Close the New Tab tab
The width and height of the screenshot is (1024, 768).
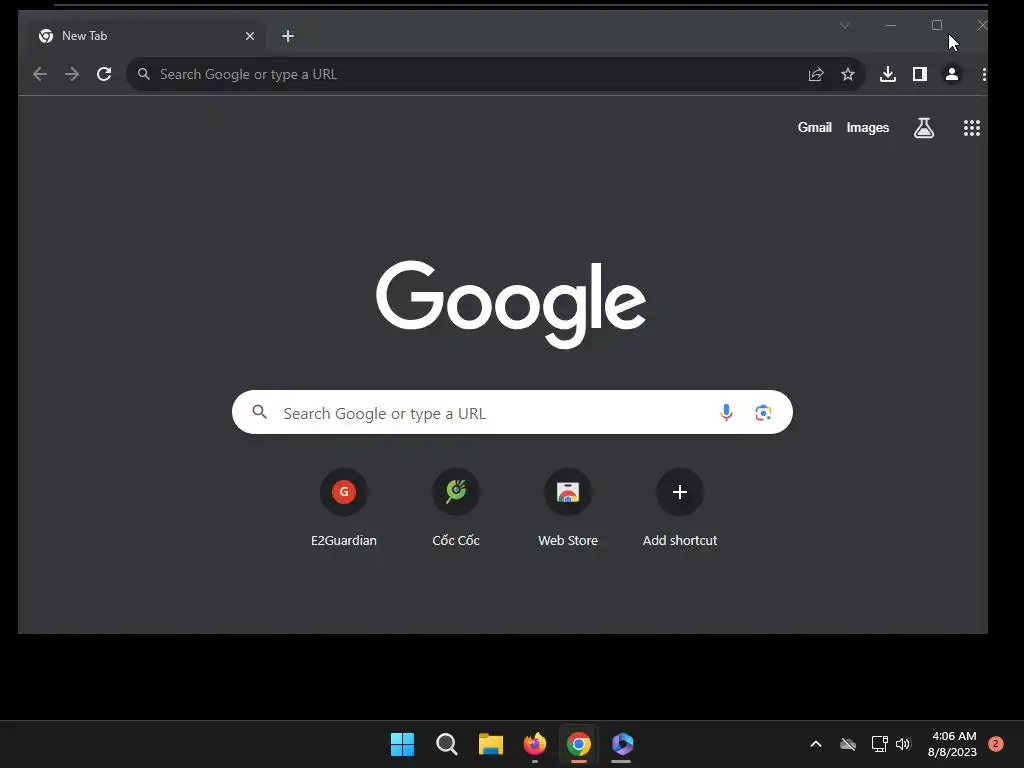coord(249,36)
